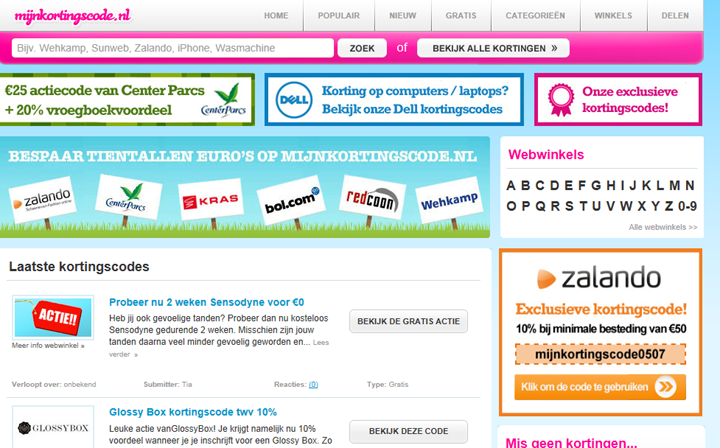720x448 pixels.
Task: Open the KRAS logo sign
Action: click(x=210, y=200)
